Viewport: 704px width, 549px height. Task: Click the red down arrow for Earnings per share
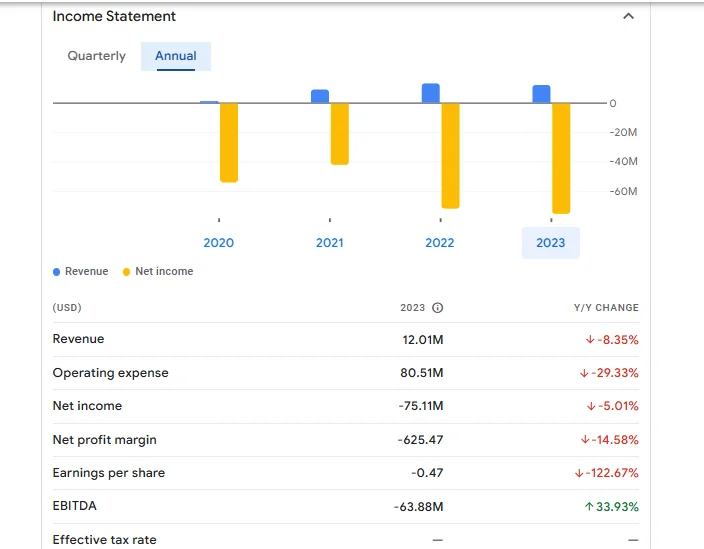(579, 473)
